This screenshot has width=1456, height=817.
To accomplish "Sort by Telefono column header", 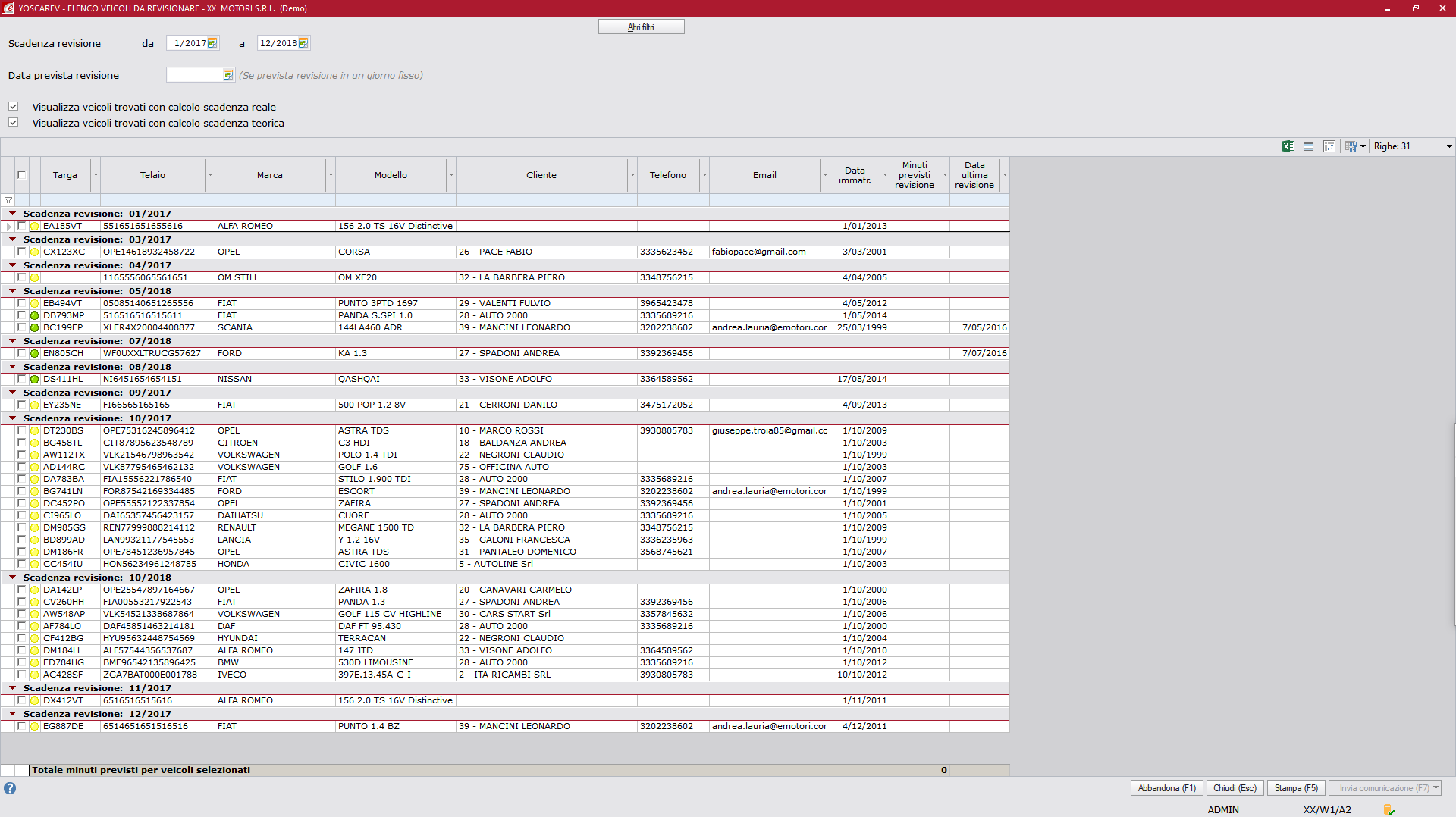I will (667, 175).
